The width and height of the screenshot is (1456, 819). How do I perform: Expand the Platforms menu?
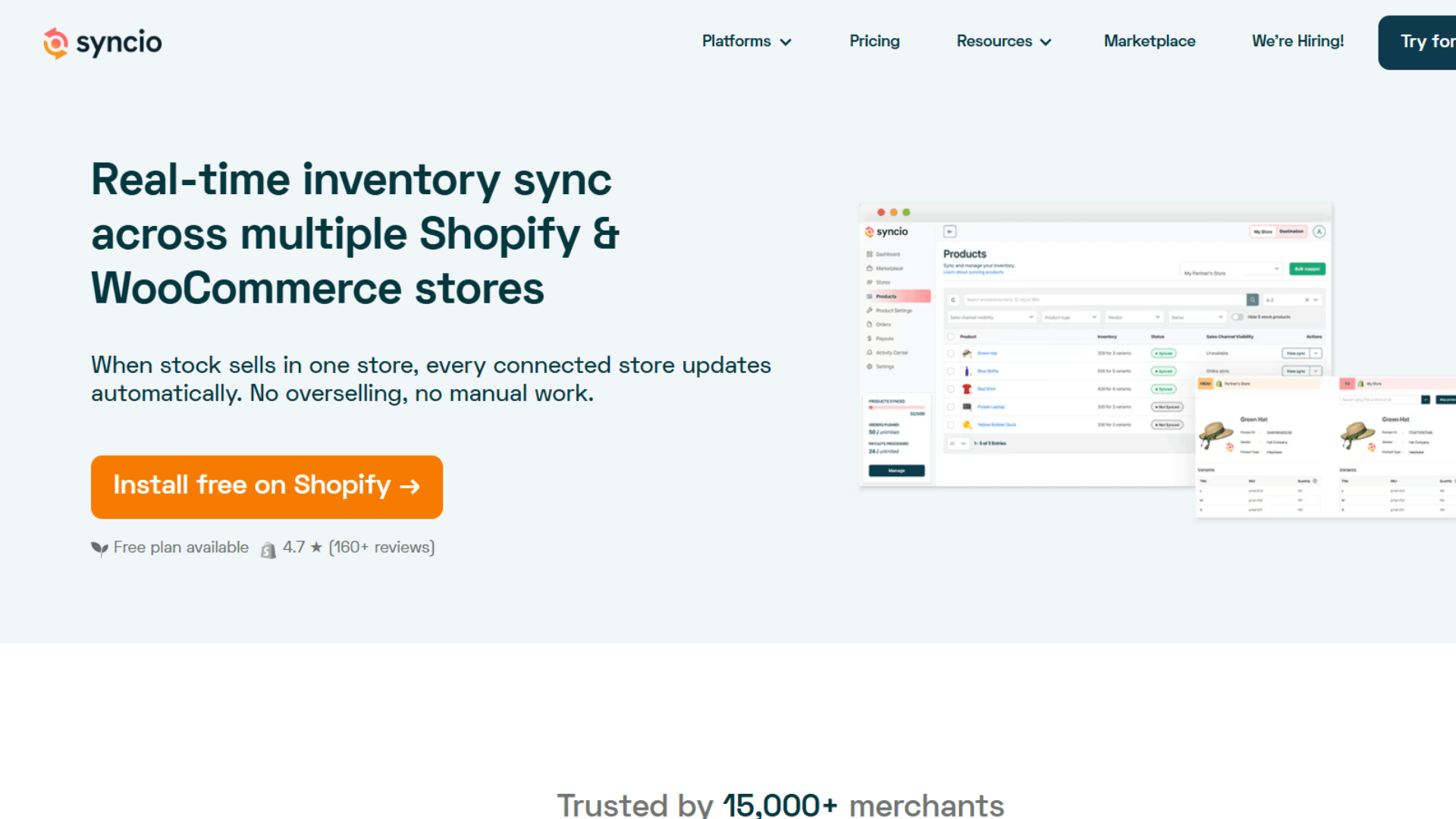click(747, 41)
